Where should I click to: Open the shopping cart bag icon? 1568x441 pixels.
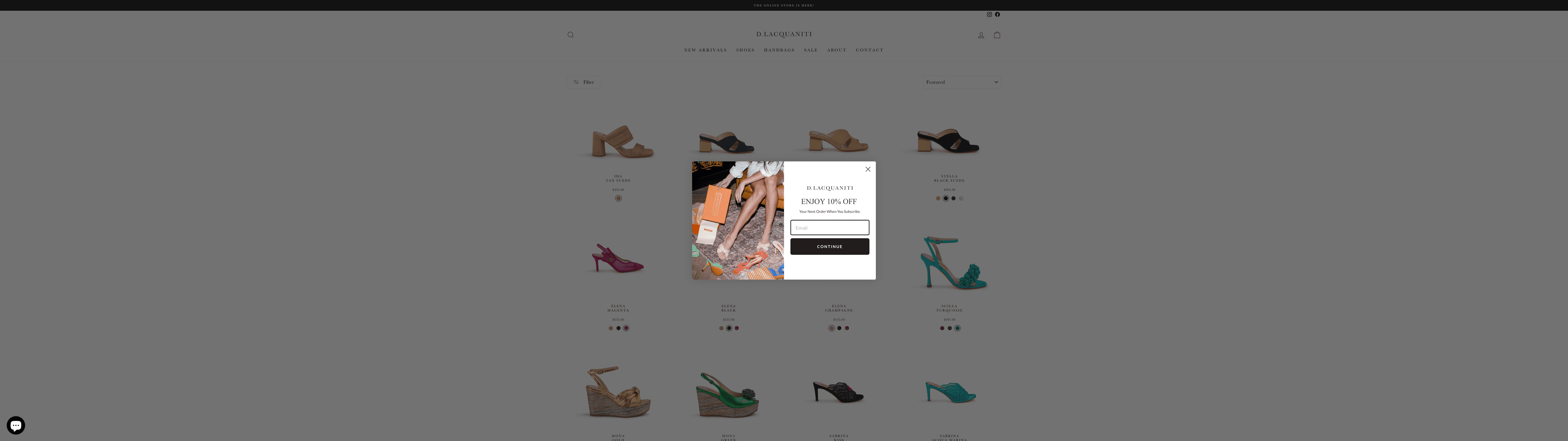click(x=997, y=35)
